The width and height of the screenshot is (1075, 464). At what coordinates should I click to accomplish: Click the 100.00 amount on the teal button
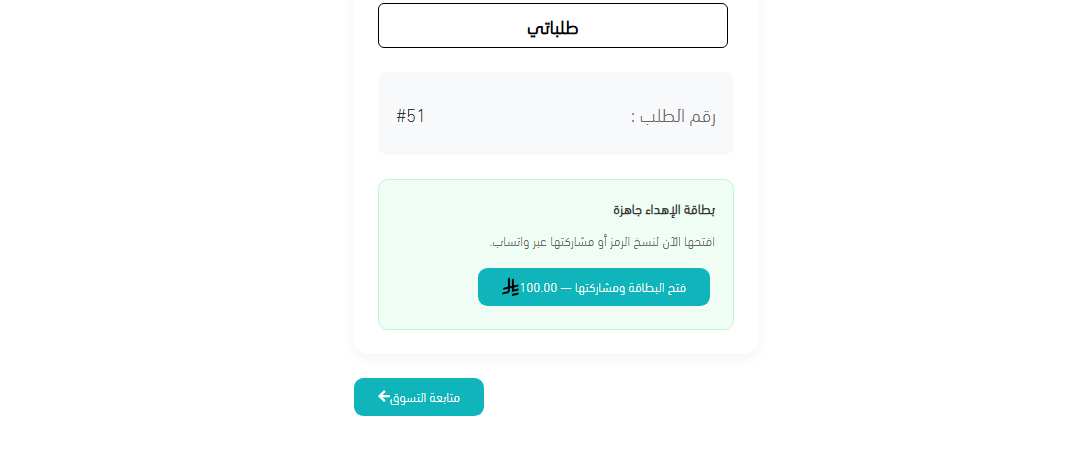(x=539, y=288)
